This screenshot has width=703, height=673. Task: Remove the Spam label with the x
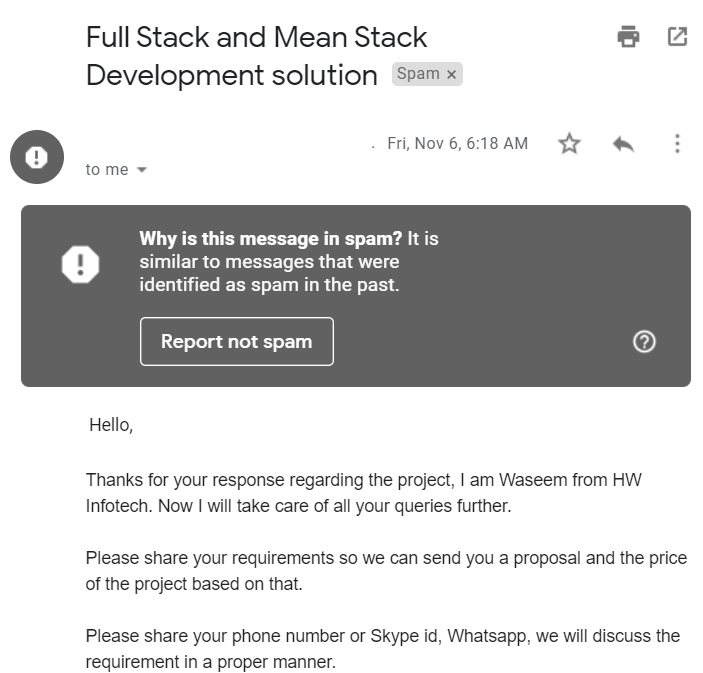[x=451, y=74]
